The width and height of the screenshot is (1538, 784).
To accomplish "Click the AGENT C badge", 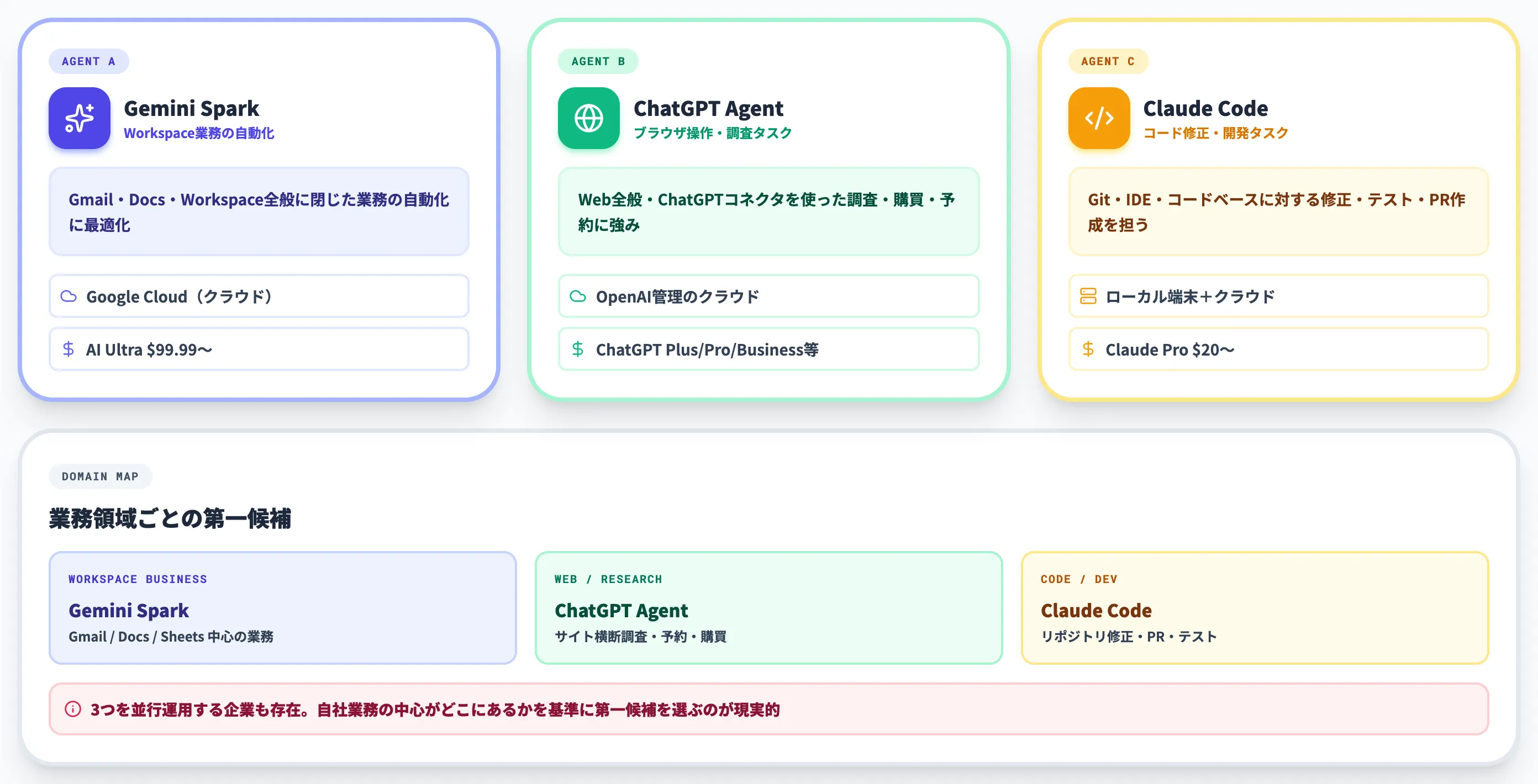I will click(x=1108, y=61).
